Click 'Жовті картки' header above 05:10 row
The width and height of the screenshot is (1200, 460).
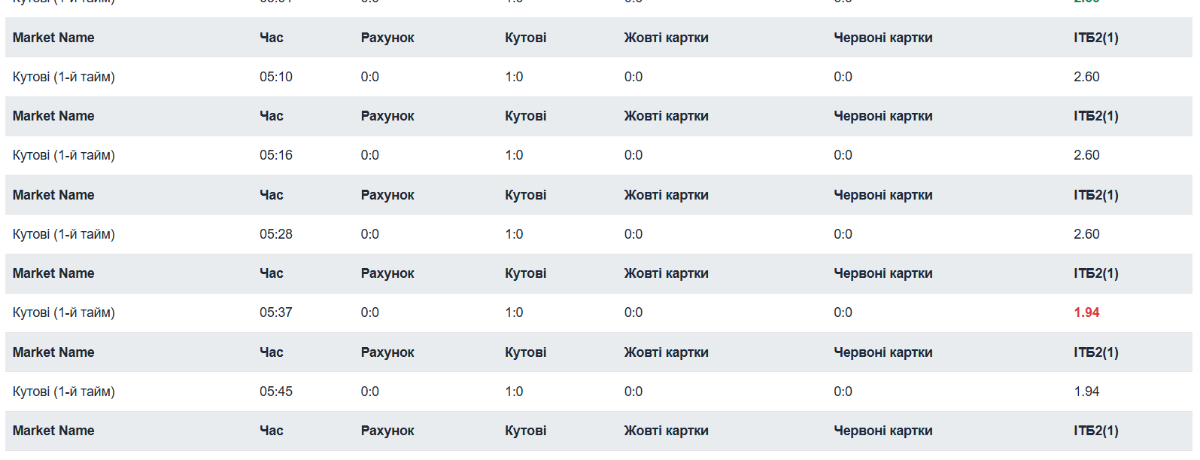tap(666, 38)
